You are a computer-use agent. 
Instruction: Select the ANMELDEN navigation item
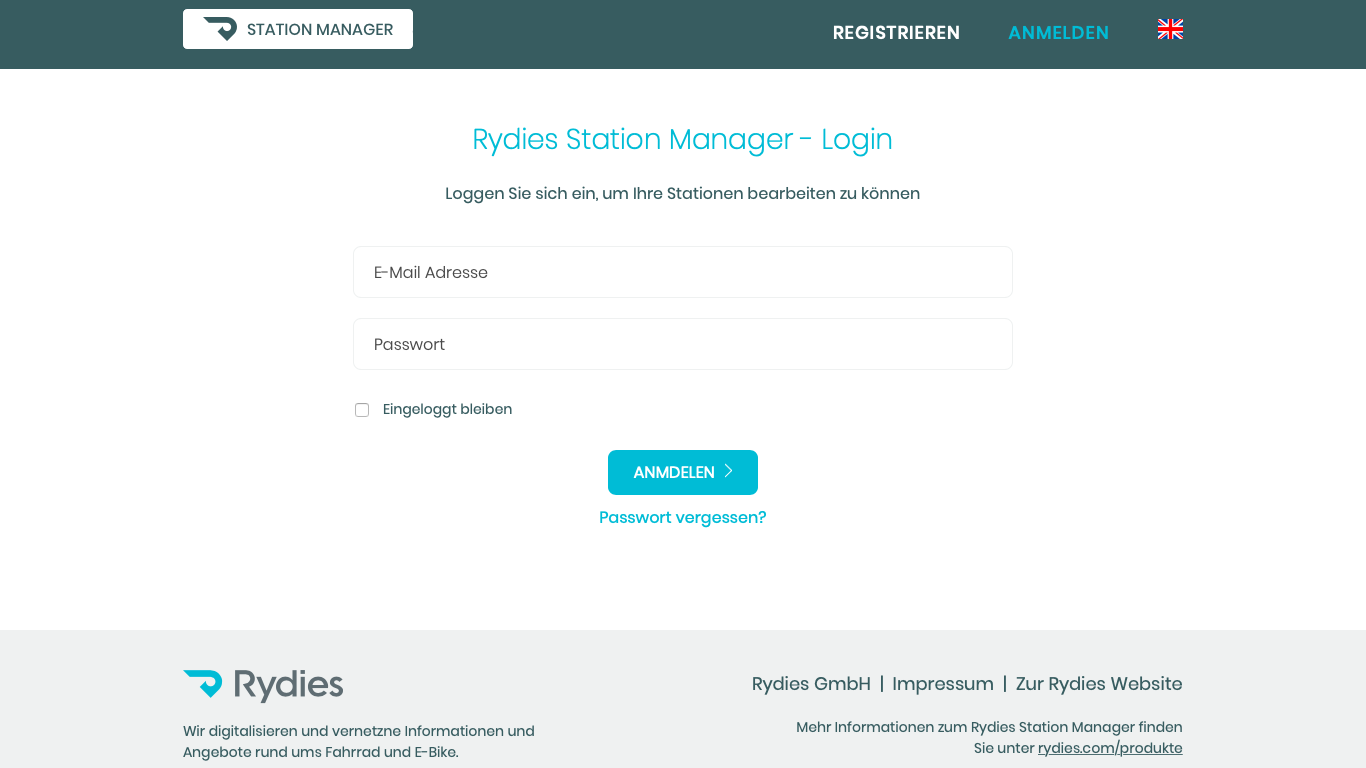coord(1059,33)
